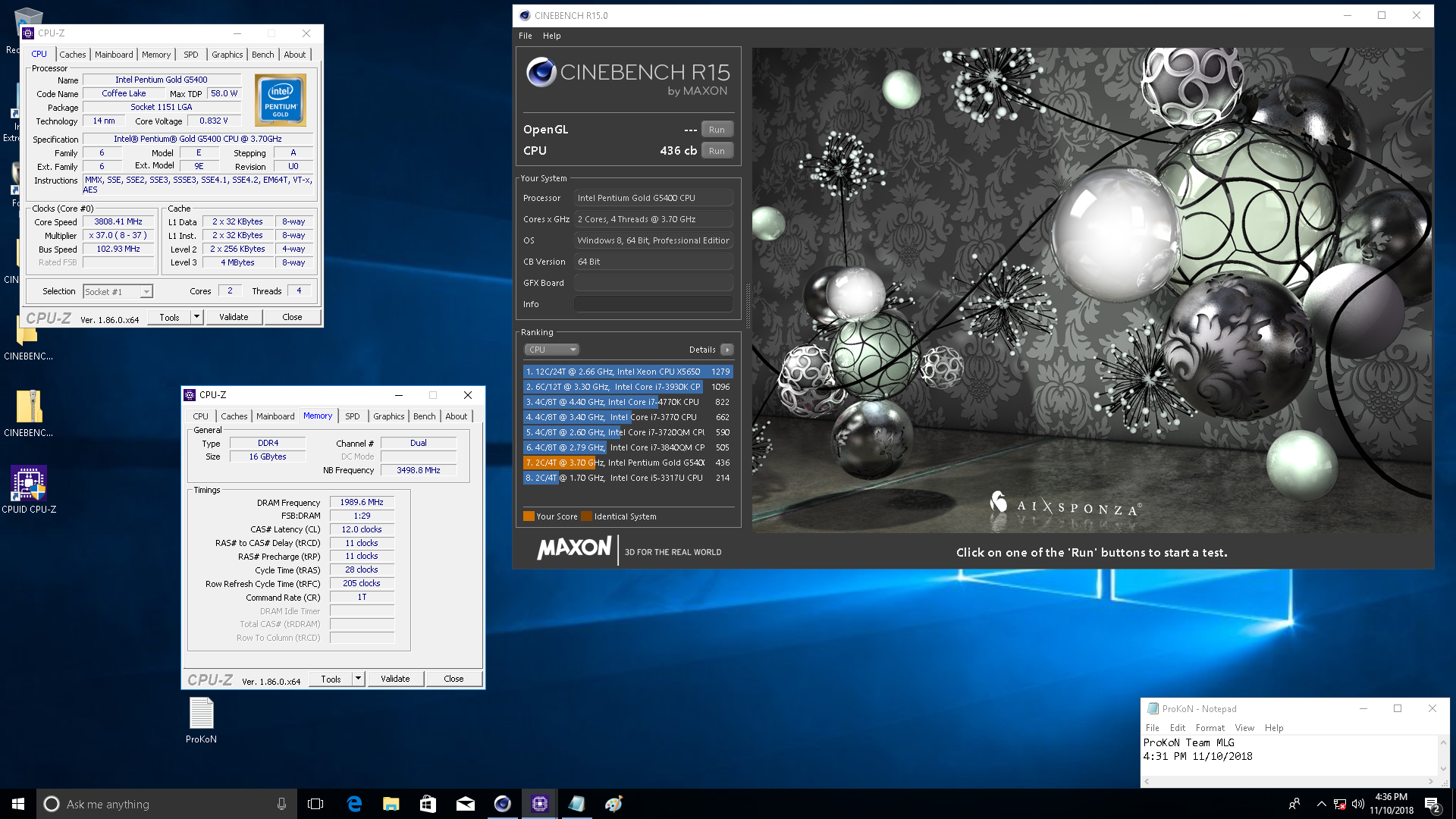Click the Details arrow in Ranking panel
Viewport: 1456px width, 819px height.
[x=726, y=350]
